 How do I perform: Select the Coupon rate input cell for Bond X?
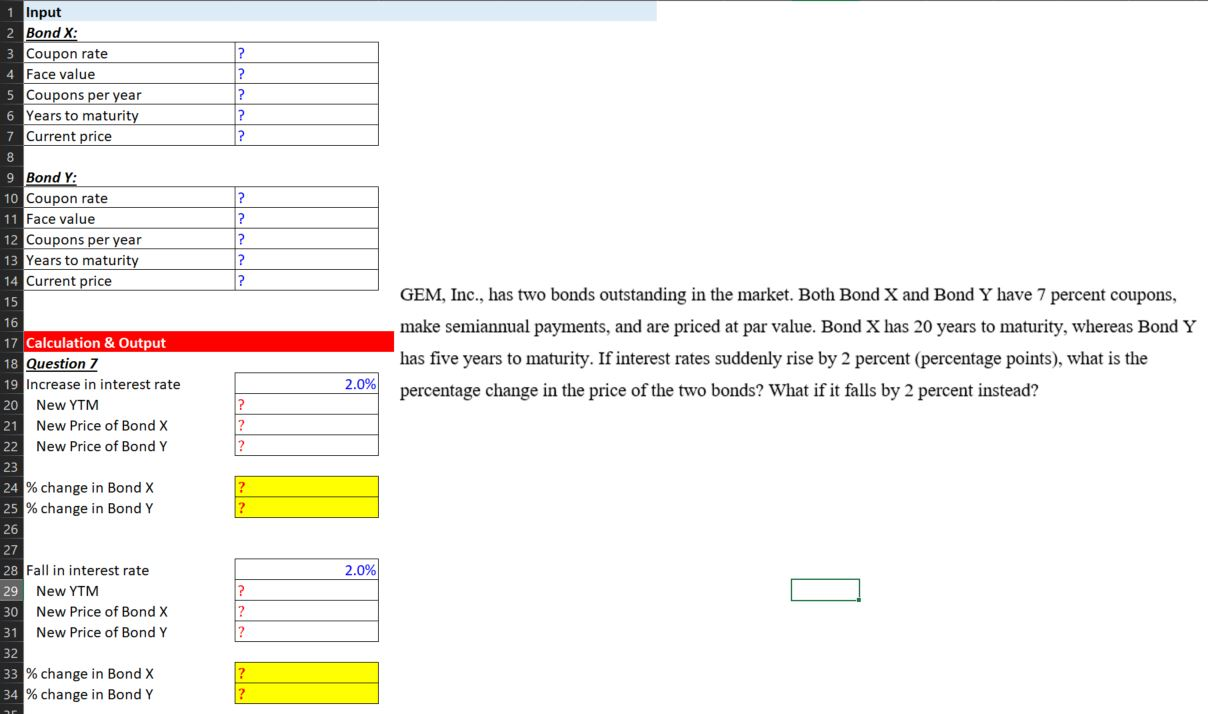point(305,52)
